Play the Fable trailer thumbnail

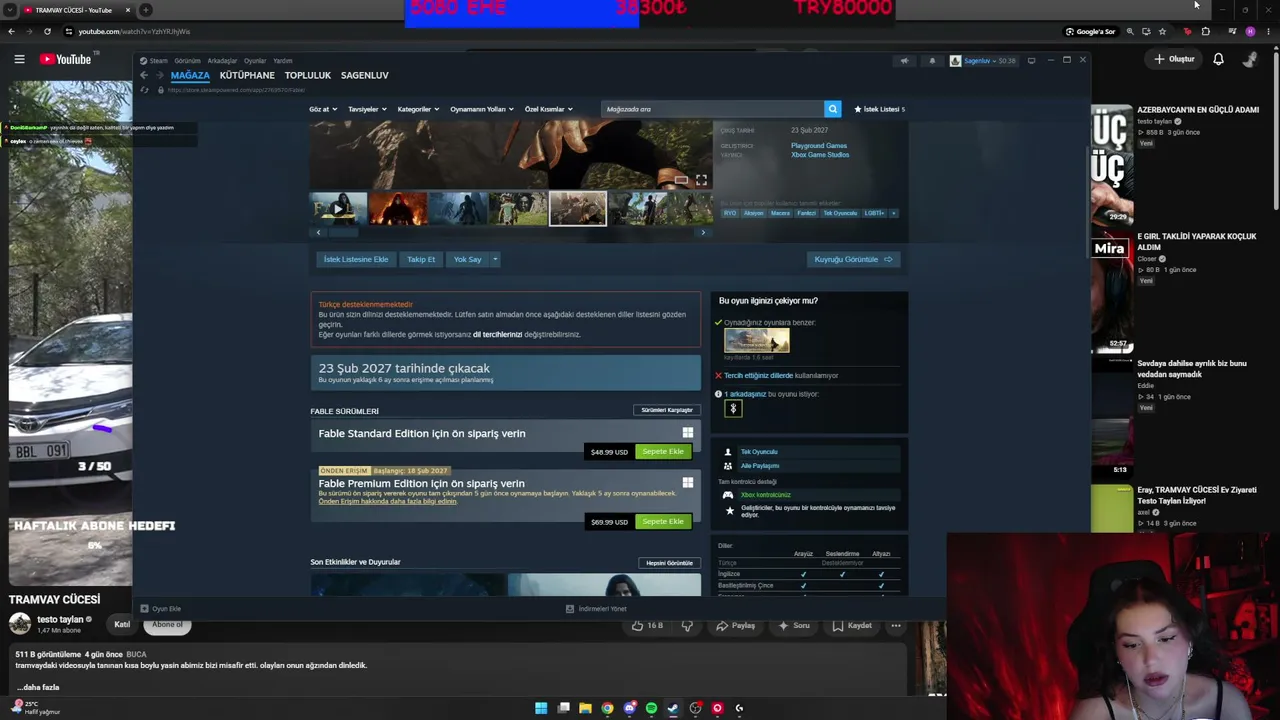[338, 208]
